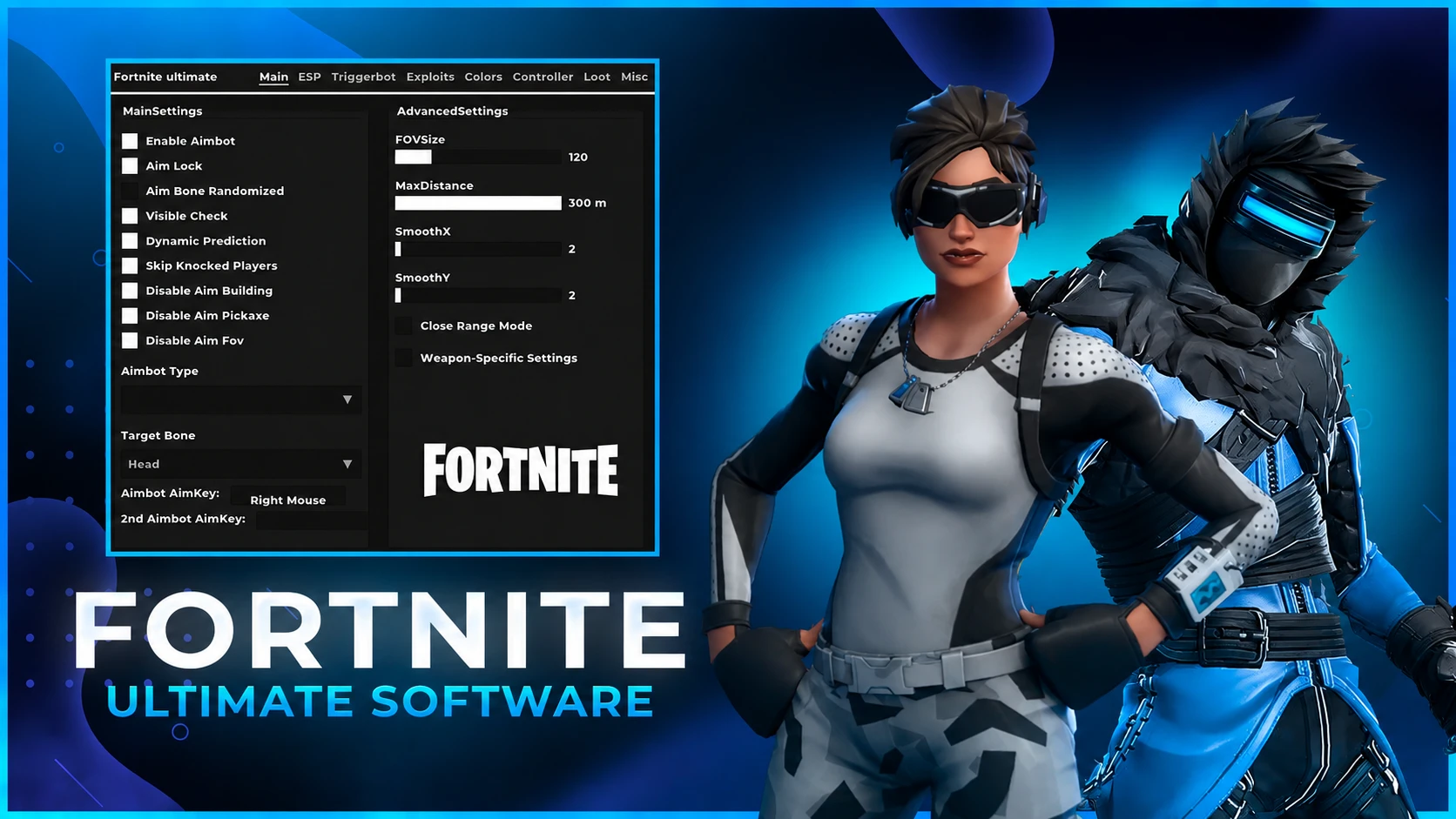Switch to the Controller tab
The height and width of the screenshot is (819, 1456).
pos(543,77)
